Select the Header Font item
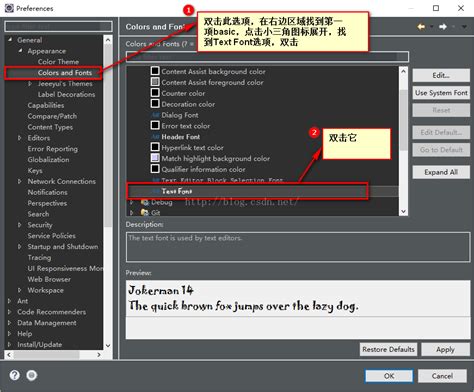This screenshot has width=474, height=392. [176, 137]
